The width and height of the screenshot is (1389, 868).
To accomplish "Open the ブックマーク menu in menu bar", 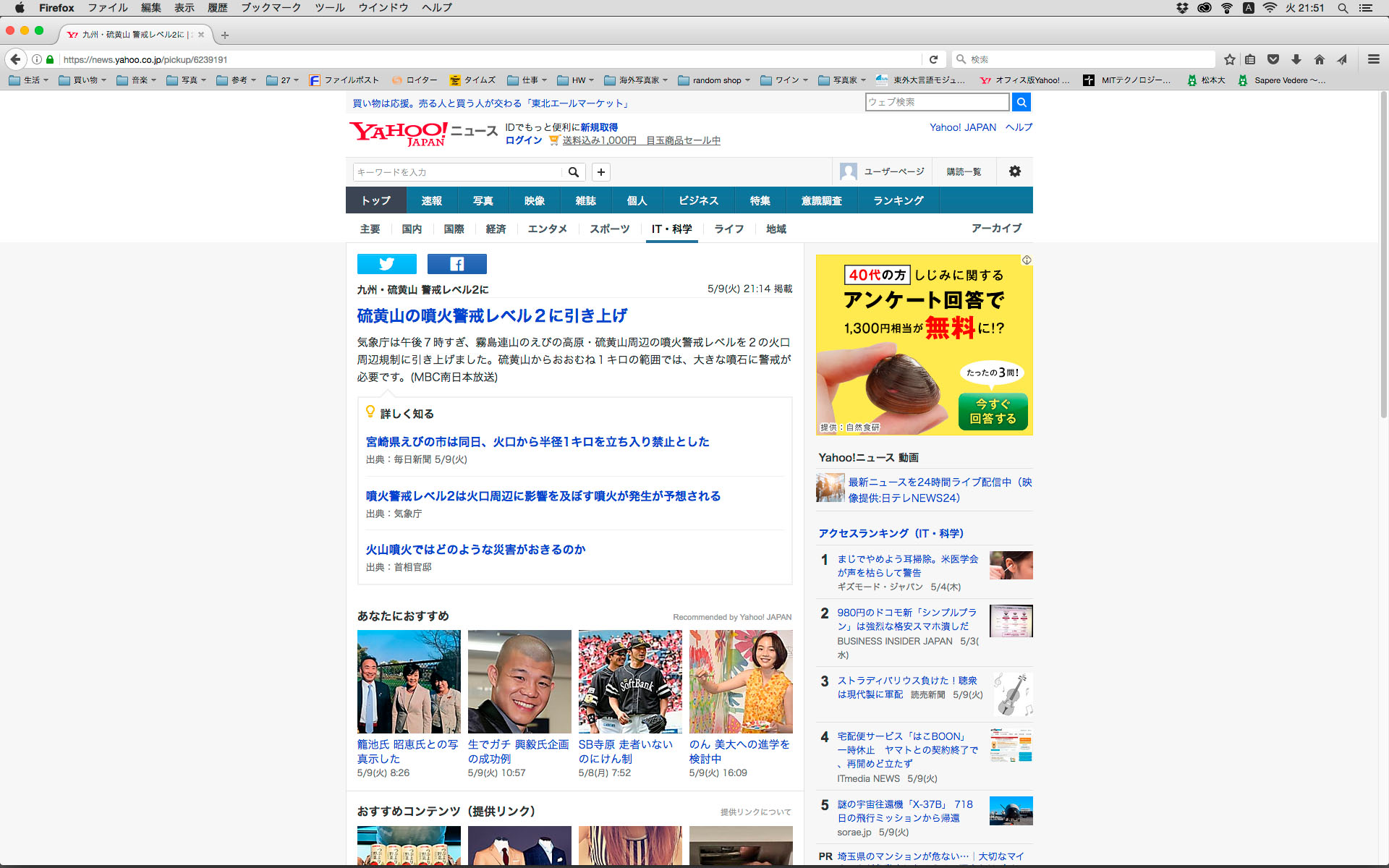I will (271, 8).
